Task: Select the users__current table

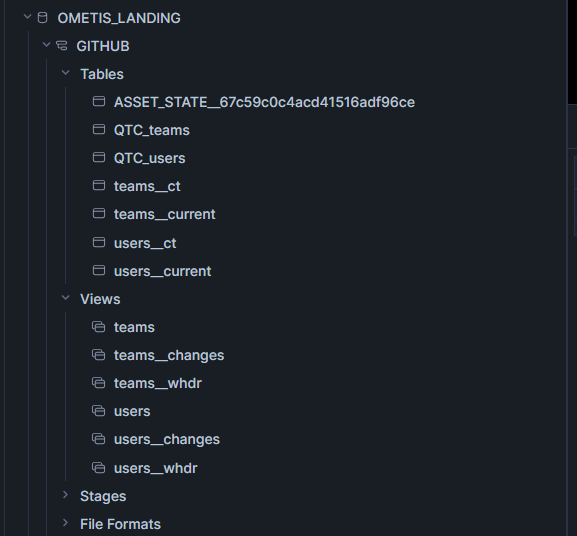Action: pyautogui.click(x=162, y=271)
